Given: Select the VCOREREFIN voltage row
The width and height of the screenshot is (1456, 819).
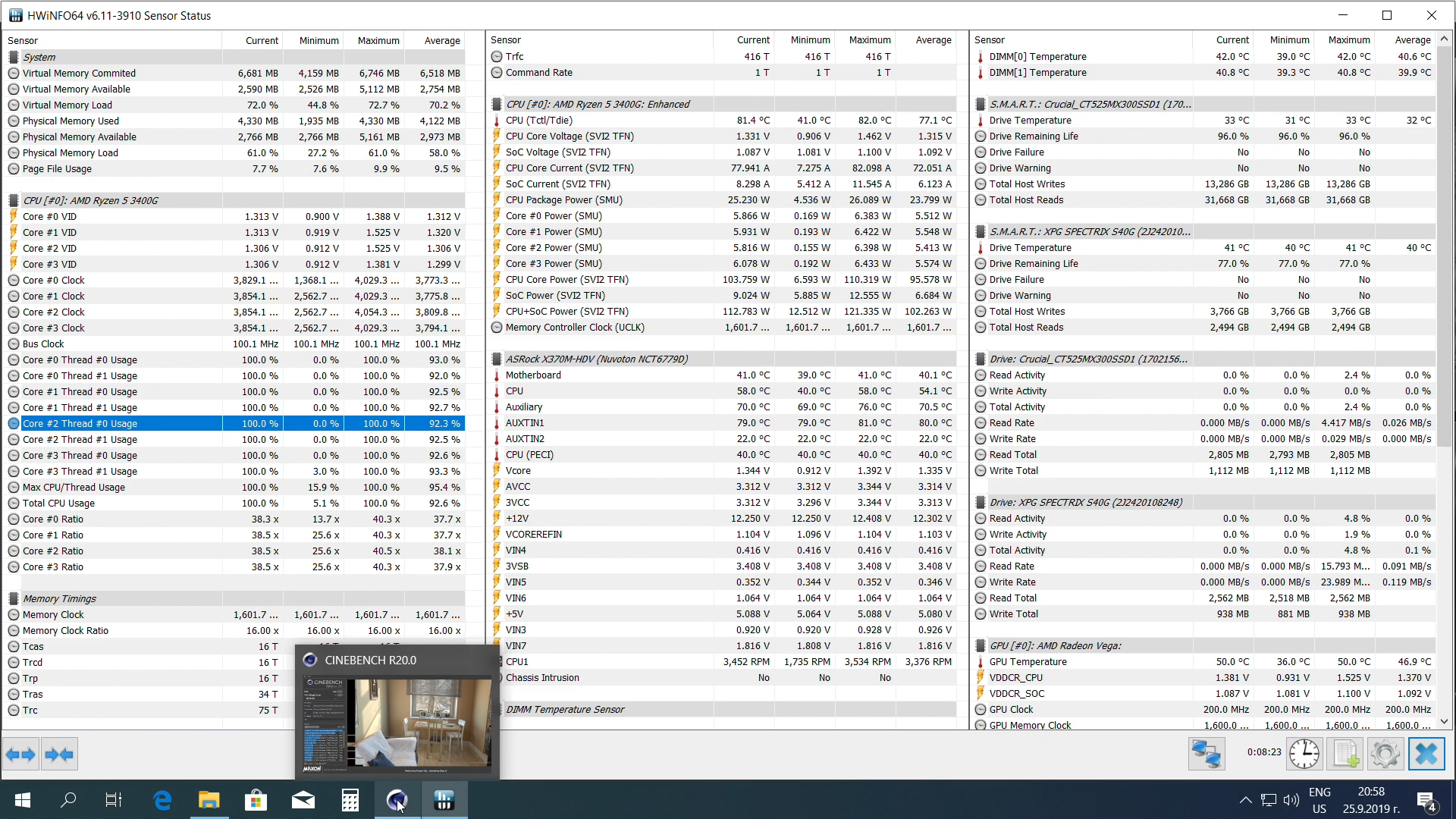Looking at the screenshot, I should pyautogui.click(x=723, y=534).
